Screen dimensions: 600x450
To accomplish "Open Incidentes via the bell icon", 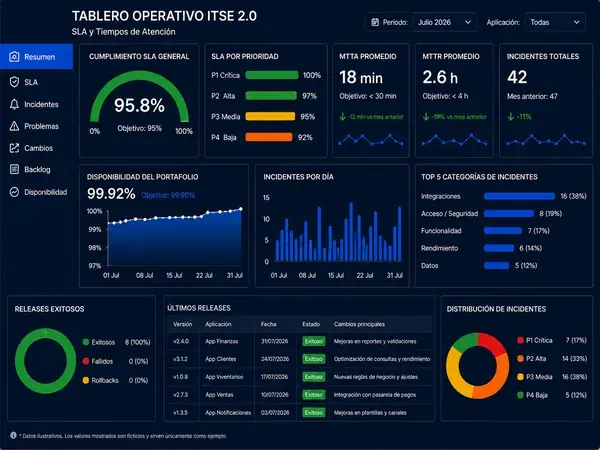I will click(x=14, y=104).
